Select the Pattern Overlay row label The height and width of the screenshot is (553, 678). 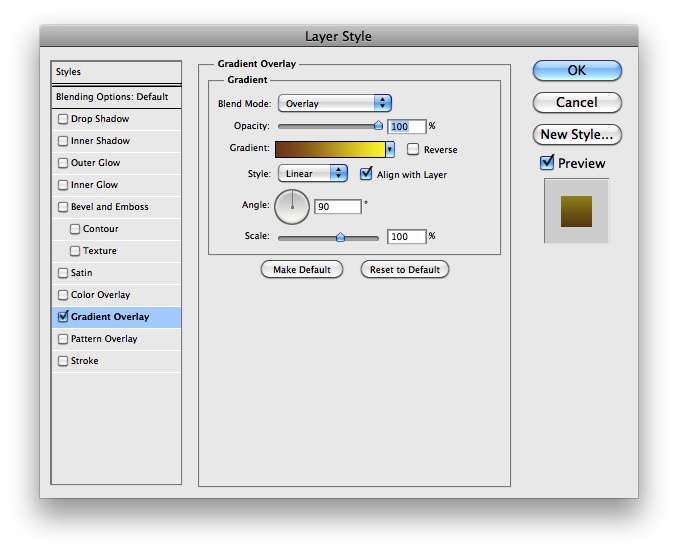(x=104, y=339)
